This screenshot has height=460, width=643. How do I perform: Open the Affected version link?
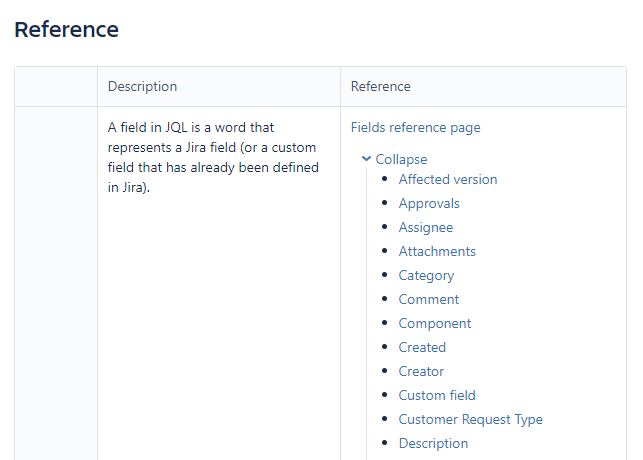pyautogui.click(x=447, y=179)
